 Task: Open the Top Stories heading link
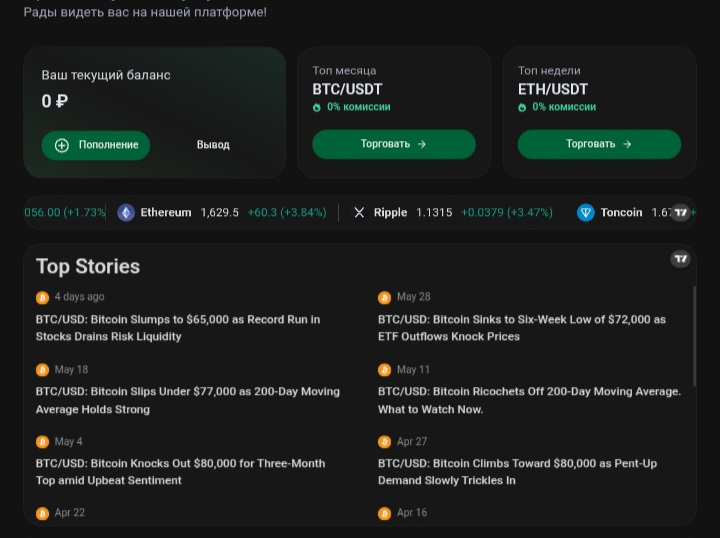point(88,266)
